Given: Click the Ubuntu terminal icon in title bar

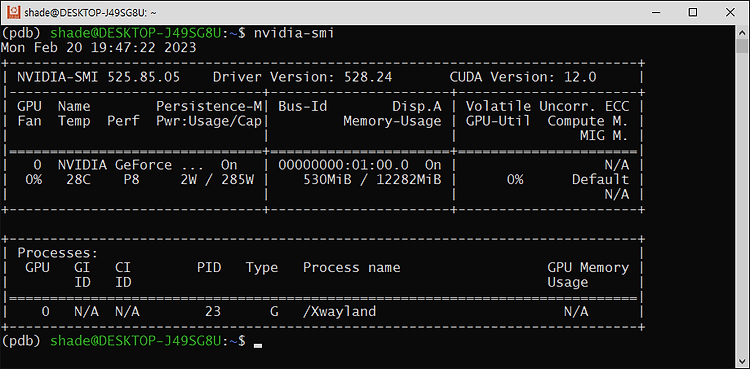Looking at the screenshot, I should click(14, 13).
